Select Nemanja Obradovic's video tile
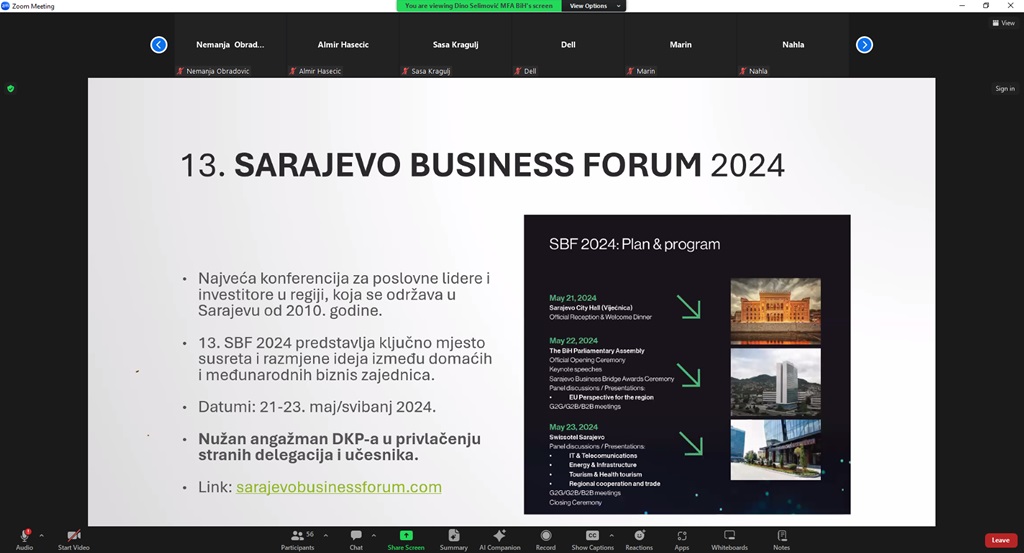1024x553 pixels. point(230,44)
